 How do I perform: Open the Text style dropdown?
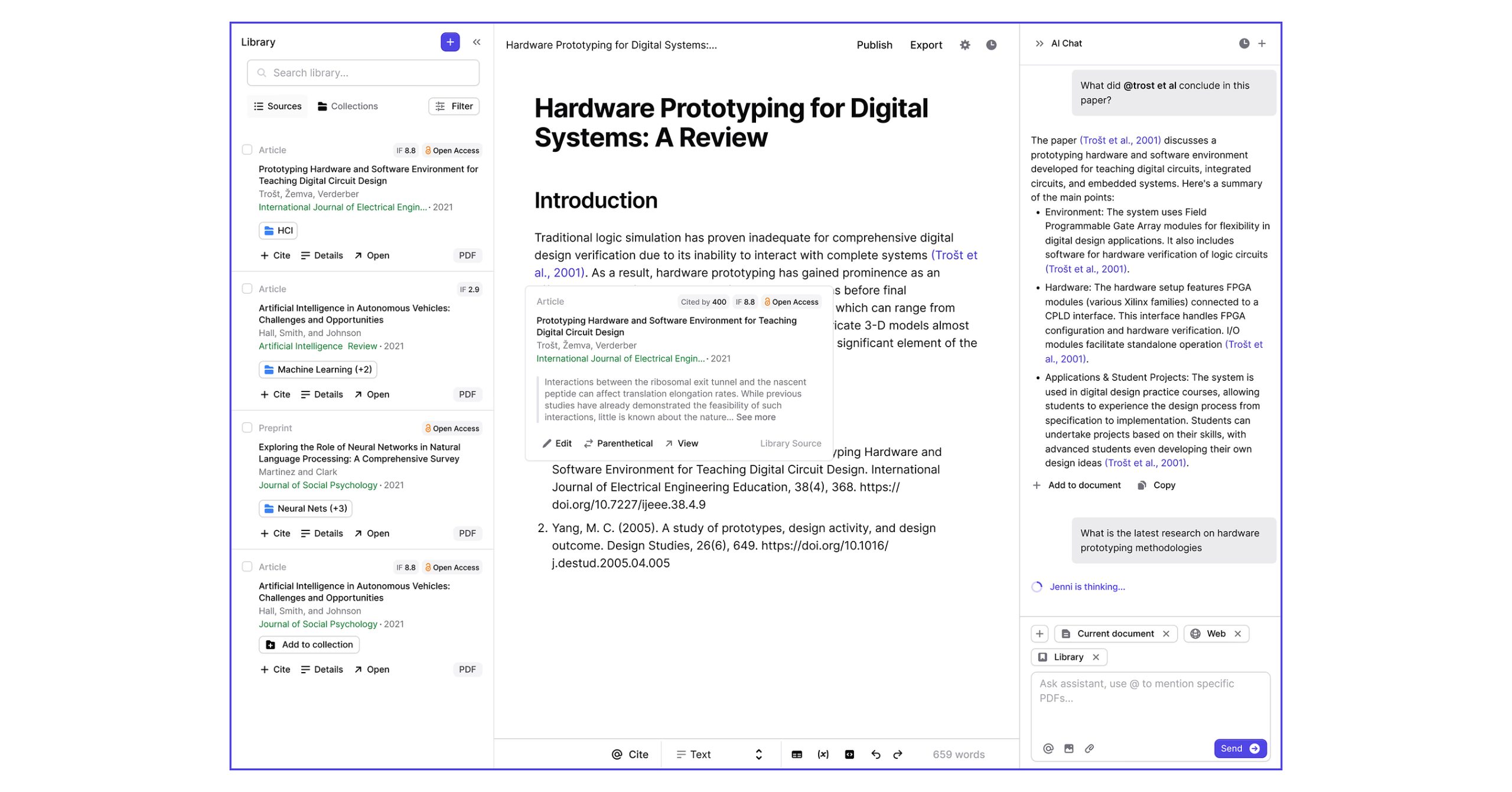pos(719,754)
